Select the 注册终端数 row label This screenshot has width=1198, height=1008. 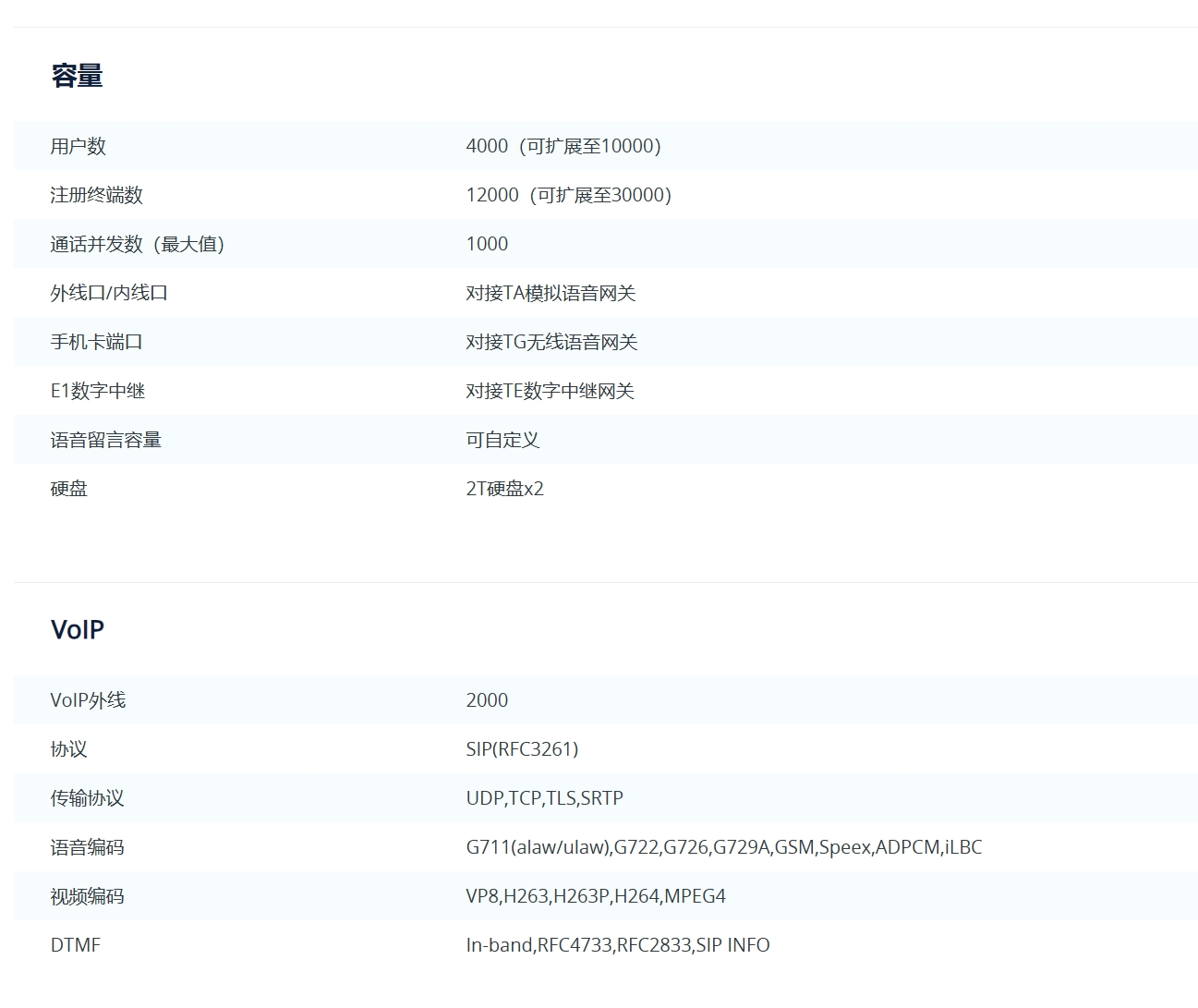tap(96, 195)
